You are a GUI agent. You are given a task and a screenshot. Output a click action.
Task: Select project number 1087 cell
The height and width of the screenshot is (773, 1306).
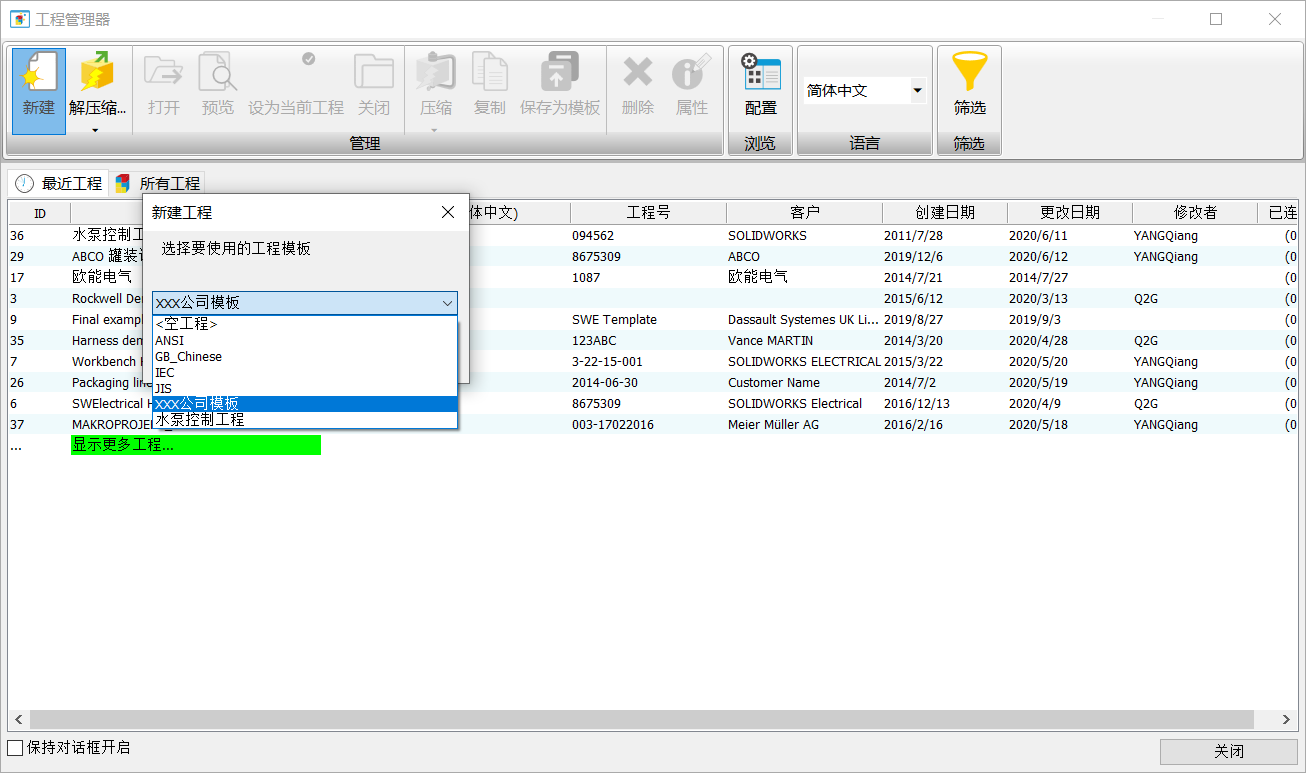(x=586, y=278)
